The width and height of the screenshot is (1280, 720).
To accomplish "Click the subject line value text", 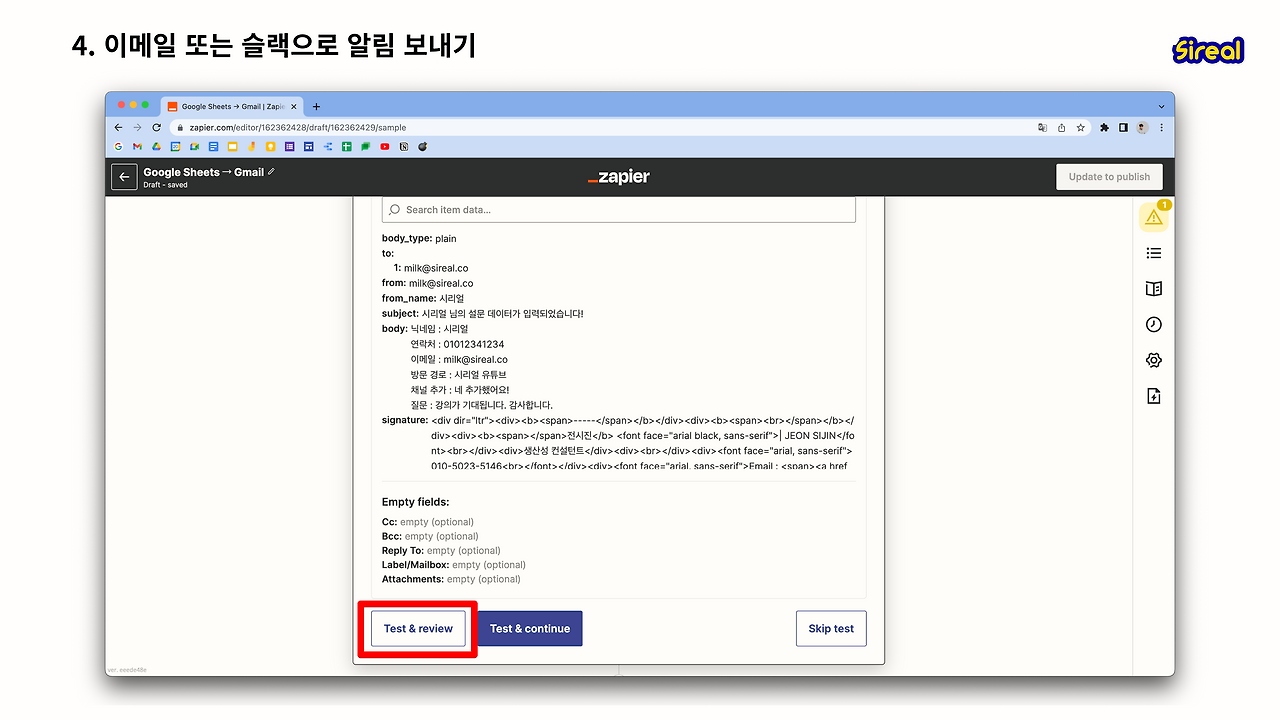I will tap(502, 313).
